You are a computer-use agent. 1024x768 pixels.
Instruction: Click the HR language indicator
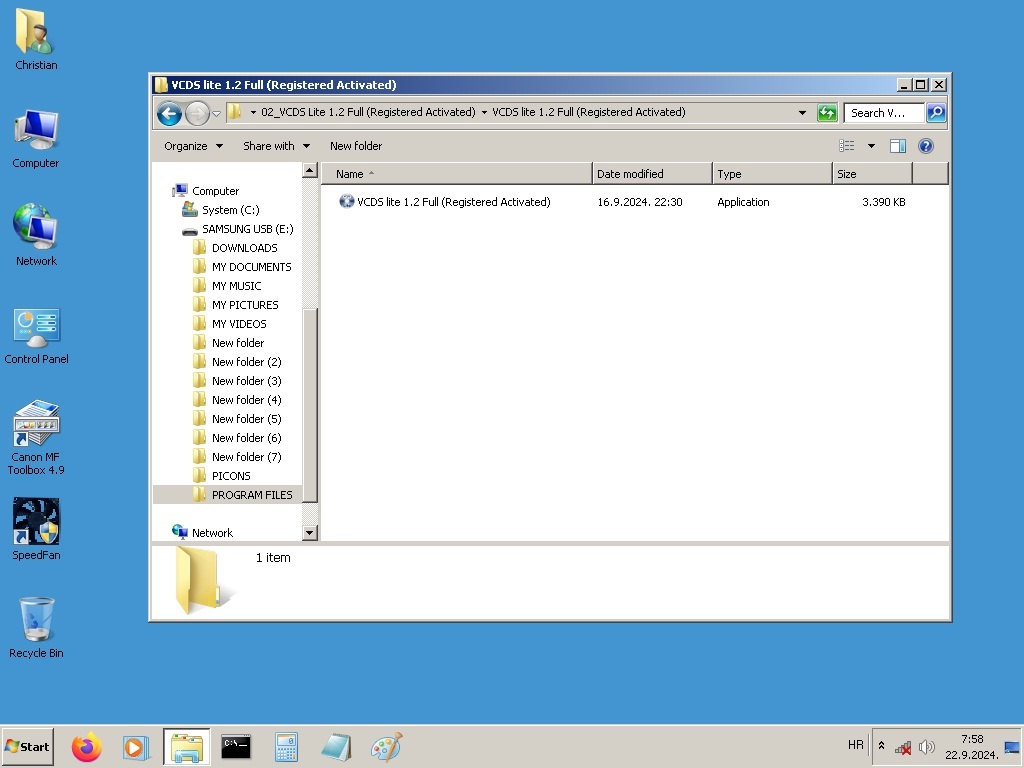click(856, 745)
